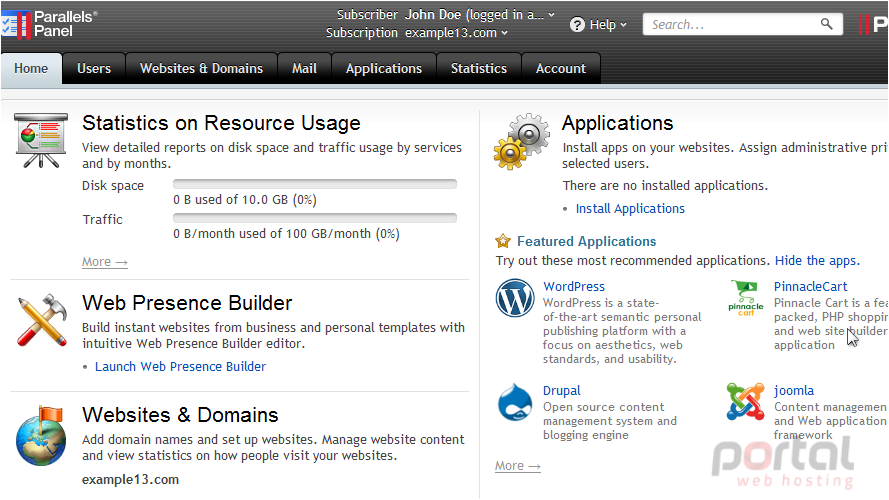Click the Featured Applications star icon
Image resolution: width=889 pixels, height=500 pixels.
pos(503,241)
